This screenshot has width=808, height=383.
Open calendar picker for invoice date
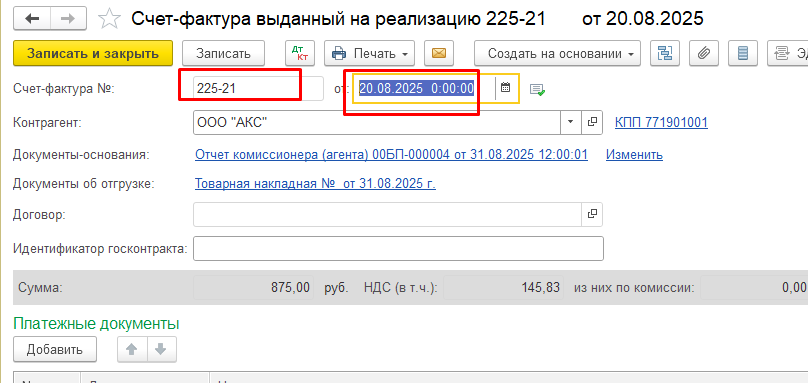(506, 88)
